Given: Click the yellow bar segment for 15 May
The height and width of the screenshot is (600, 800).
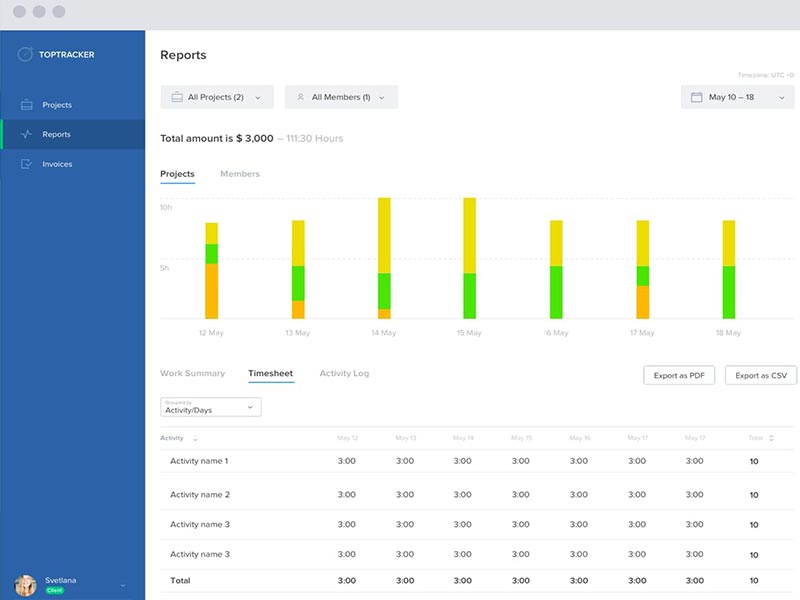Looking at the screenshot, I should [470, 235].
